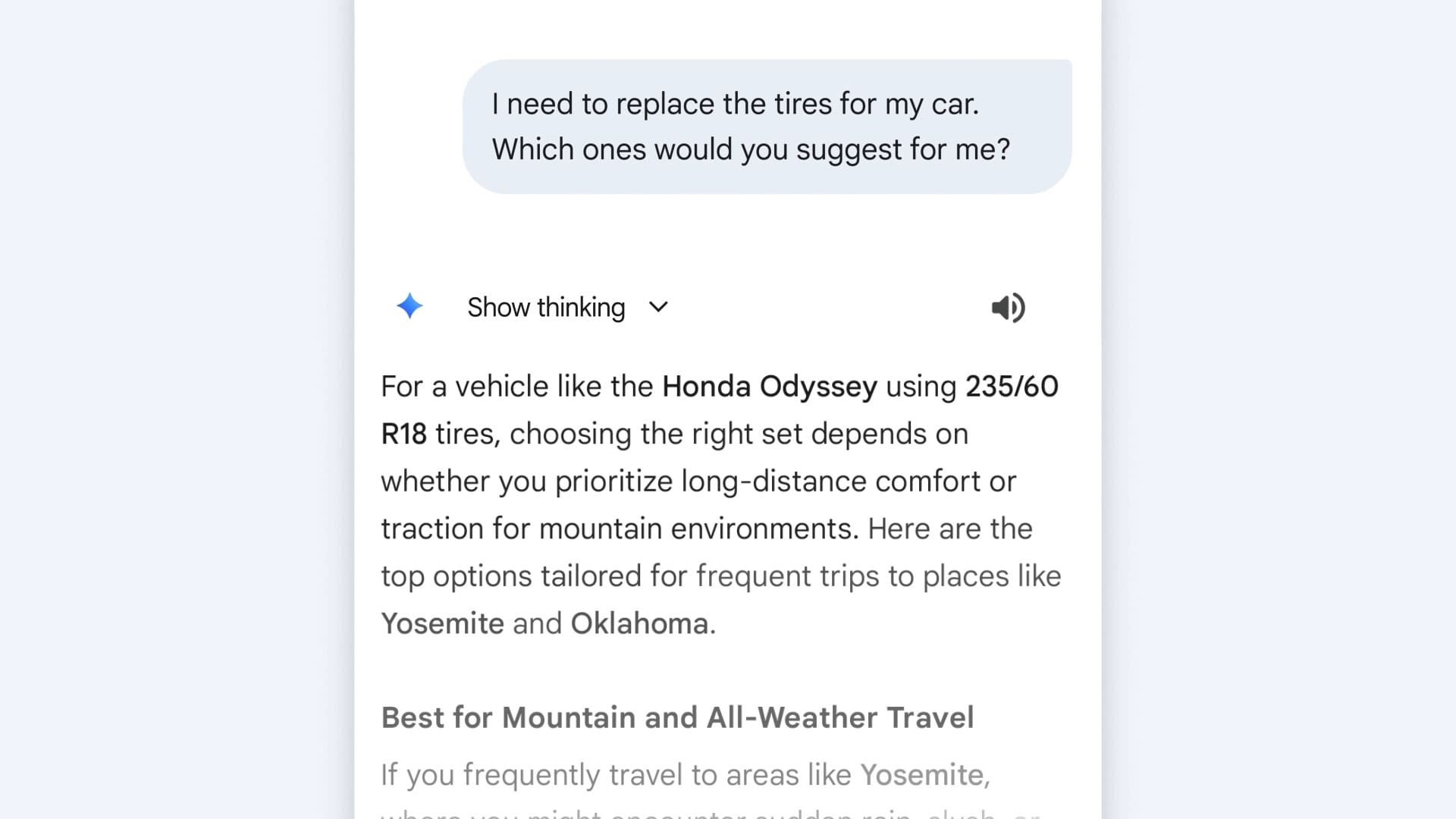Click "Which ones would you suggest for me?"
The width and height of the screenshot is (1456, 819).
[751, 149]
